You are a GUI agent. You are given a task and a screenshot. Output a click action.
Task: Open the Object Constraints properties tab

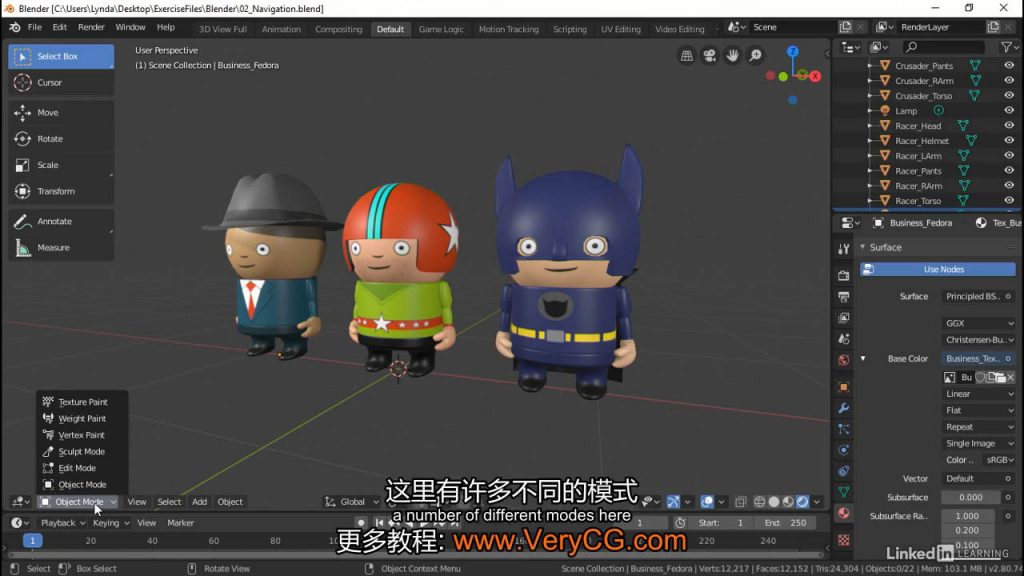pos(844,471)
